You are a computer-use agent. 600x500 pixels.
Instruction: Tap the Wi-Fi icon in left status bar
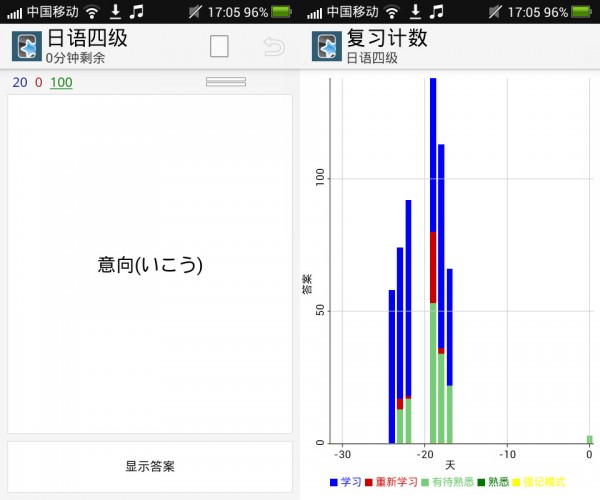coord(91,12)
